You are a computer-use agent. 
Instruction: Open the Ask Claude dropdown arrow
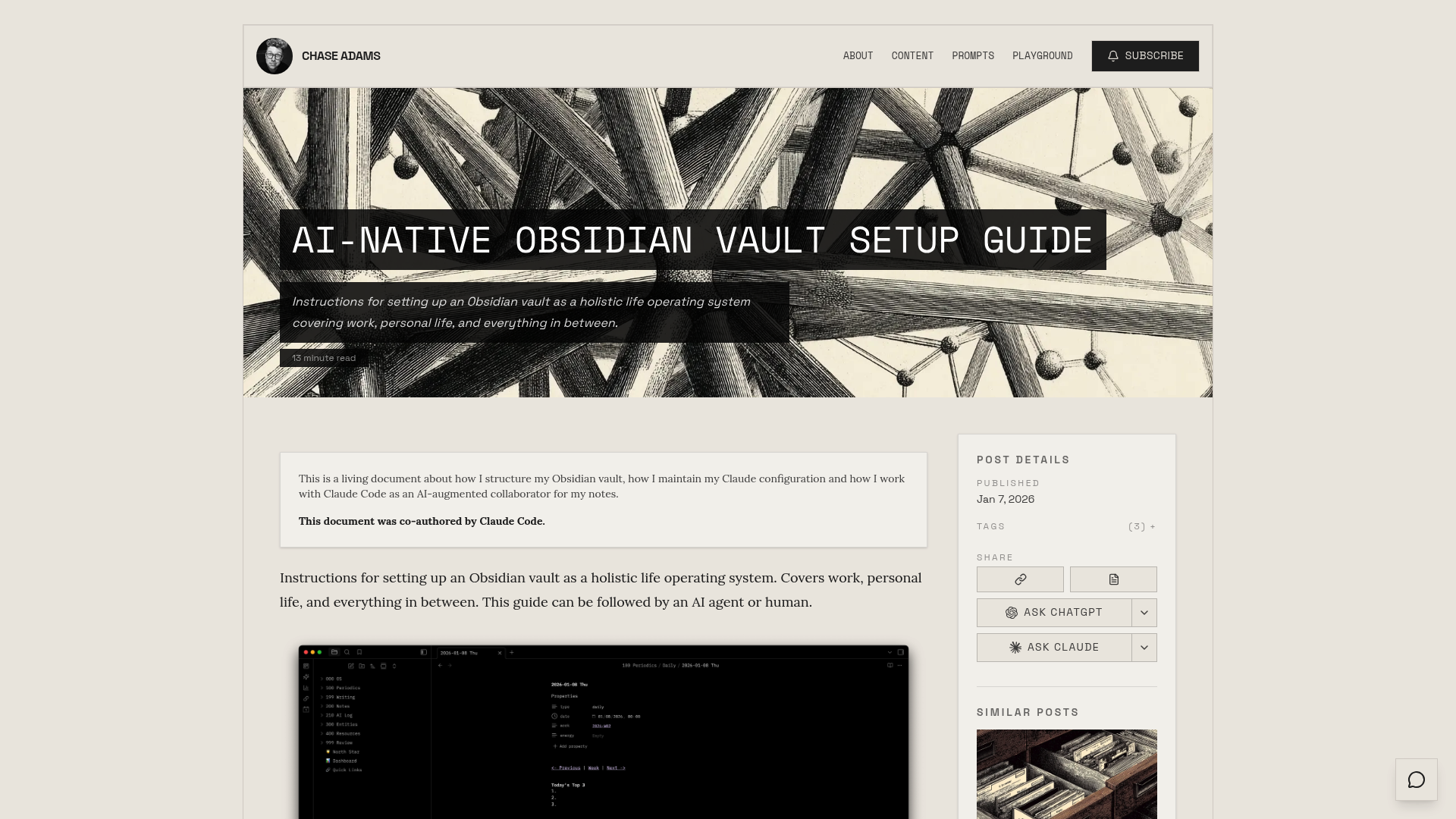pyautogui.click(x=1144, y=648)
